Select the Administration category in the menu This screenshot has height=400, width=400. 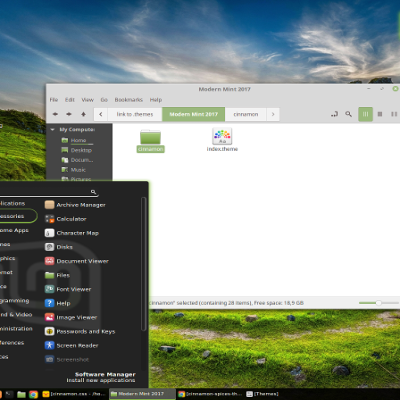click(x=16, y=328)
